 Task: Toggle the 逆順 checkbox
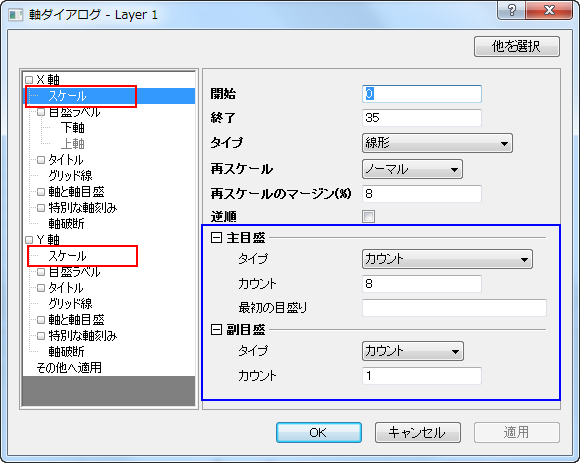[x=368, y=216]
